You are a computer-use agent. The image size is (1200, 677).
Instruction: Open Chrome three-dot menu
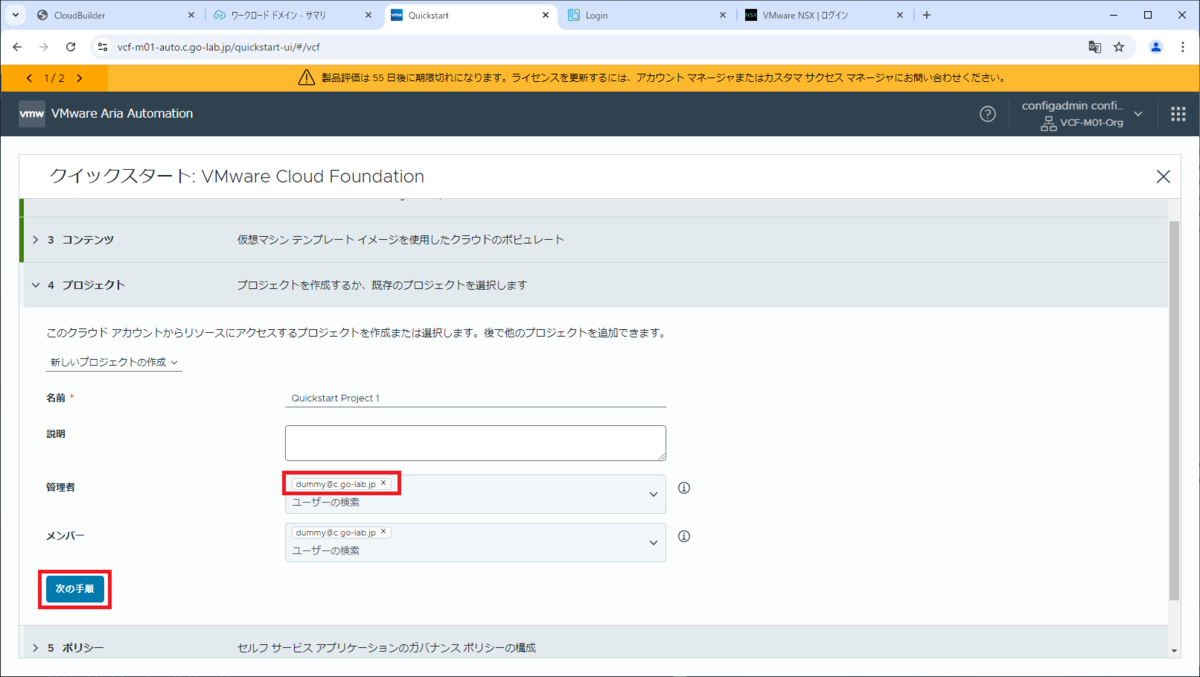click(x=1182, y=47)
